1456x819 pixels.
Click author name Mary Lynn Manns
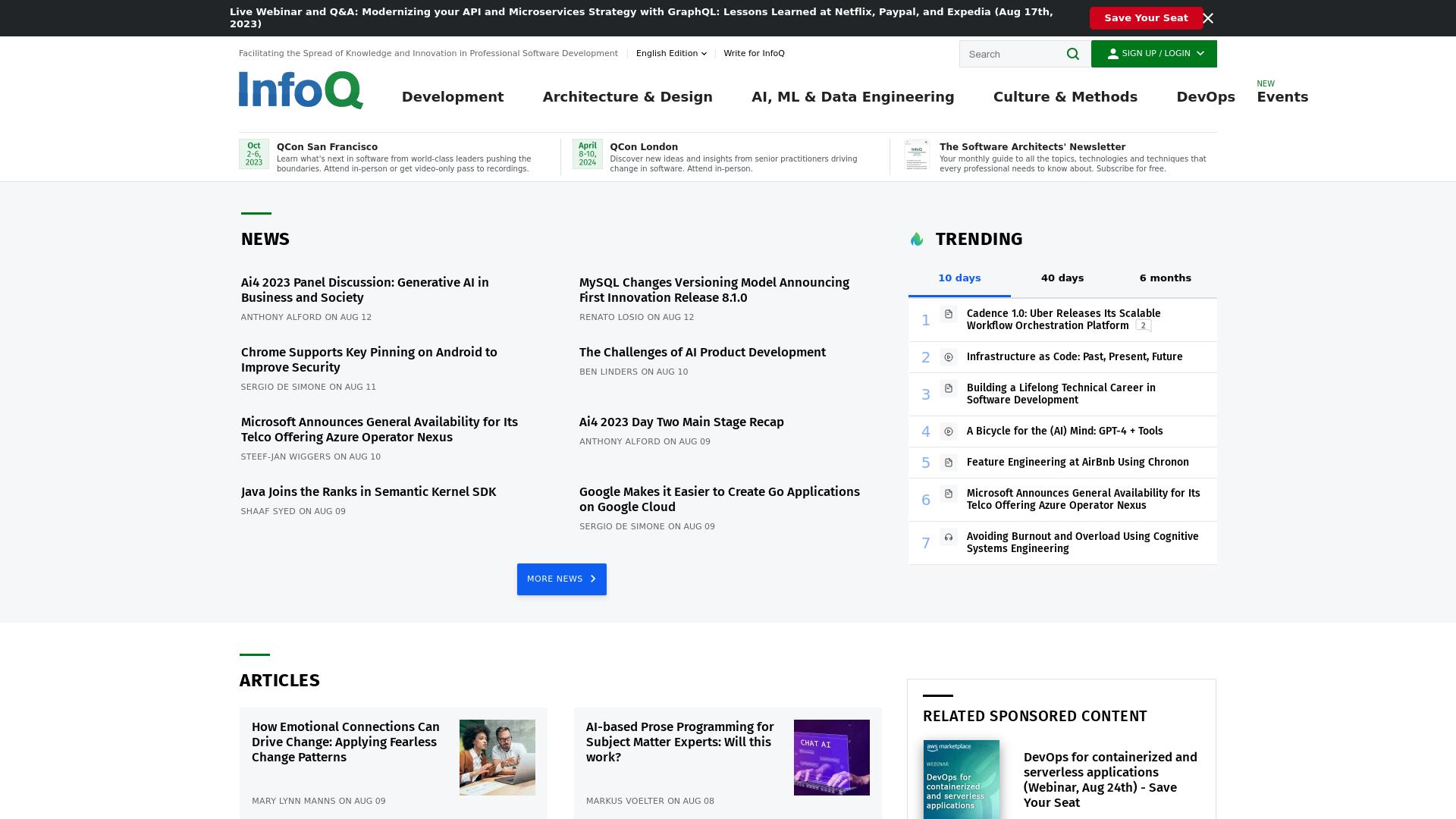pos(293,802)
